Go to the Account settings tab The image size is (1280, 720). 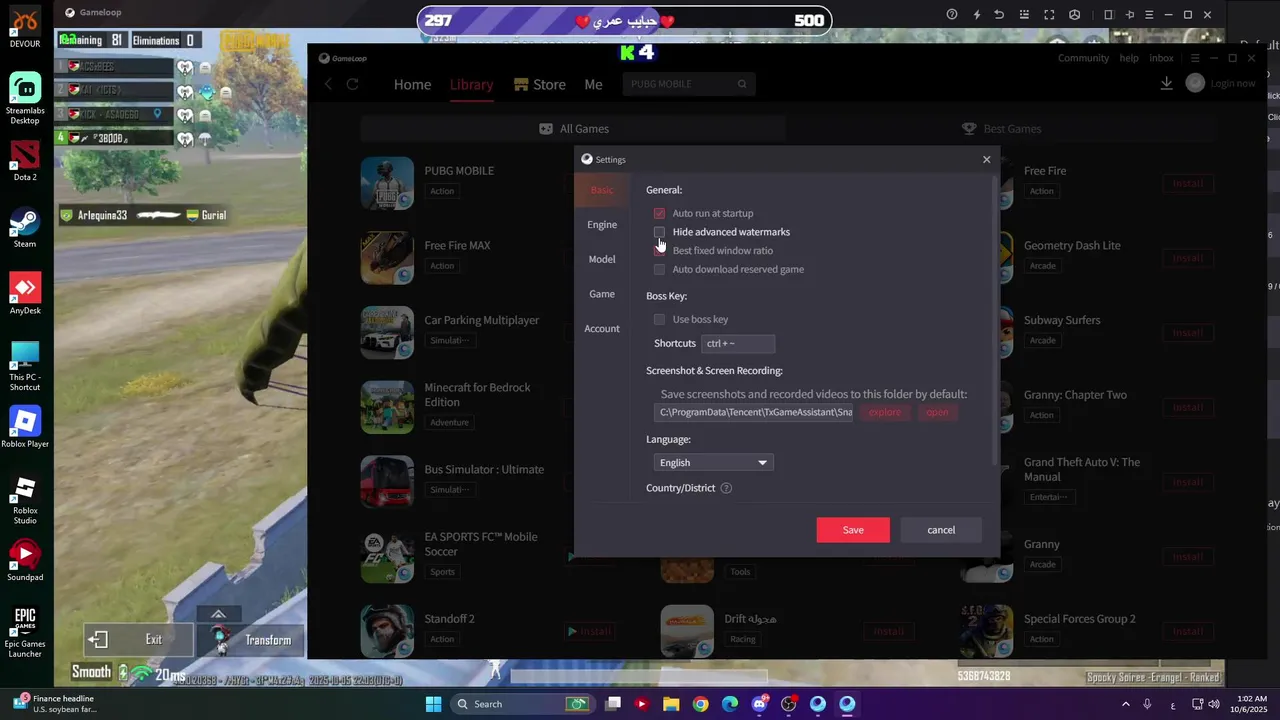click(602, 329)
